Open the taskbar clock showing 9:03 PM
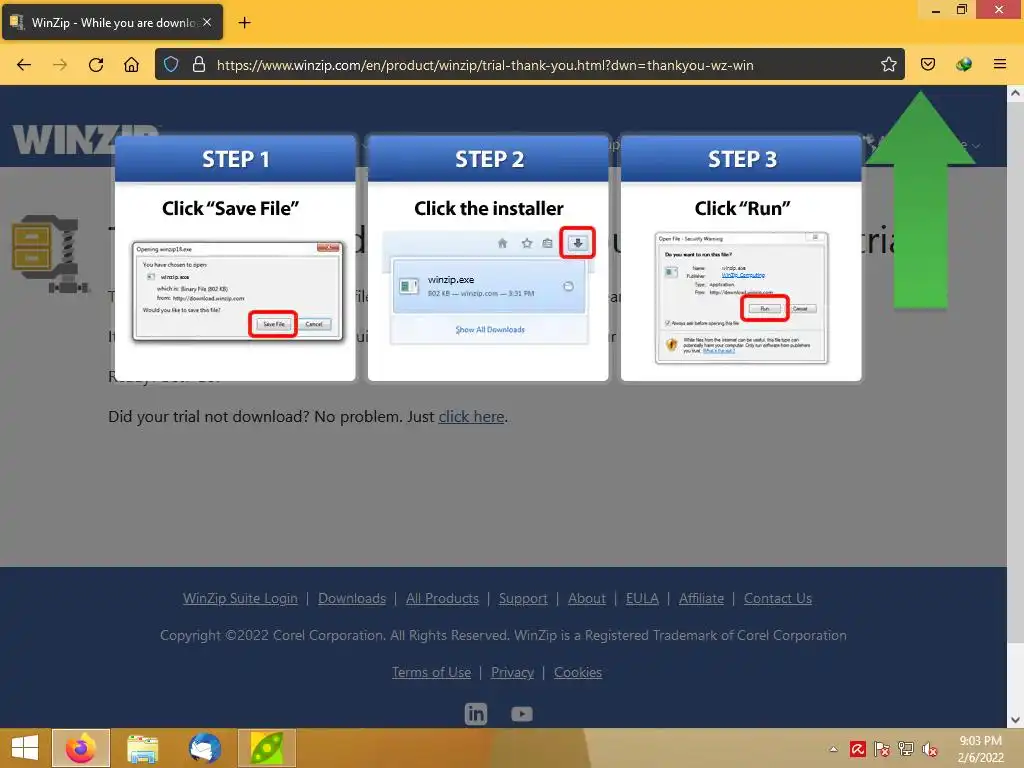Viewport: 1024px width, 768px height. (x=980, y=749)
